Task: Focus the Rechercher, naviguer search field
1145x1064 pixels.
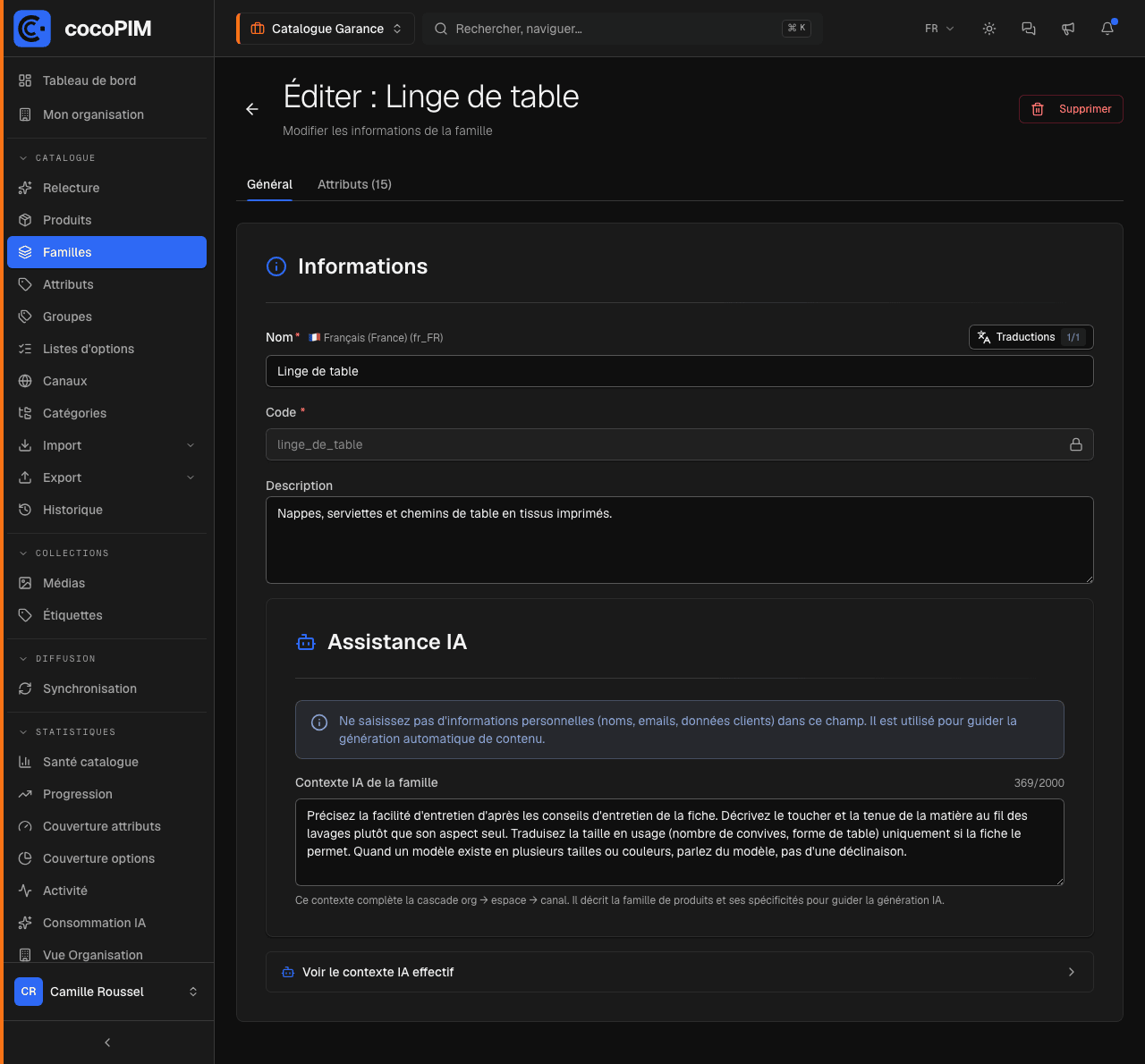Action: (x=623, y=29)
